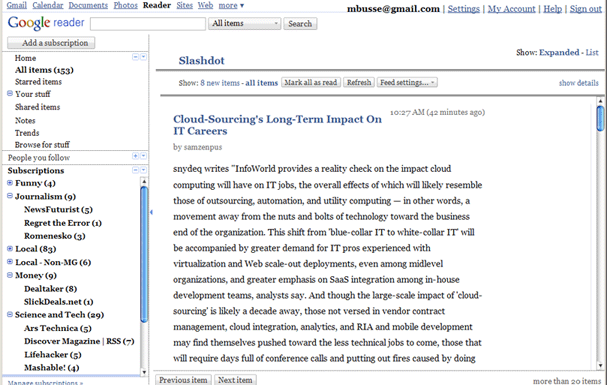Click article pane scroll down arrow

tap(600, 366)
